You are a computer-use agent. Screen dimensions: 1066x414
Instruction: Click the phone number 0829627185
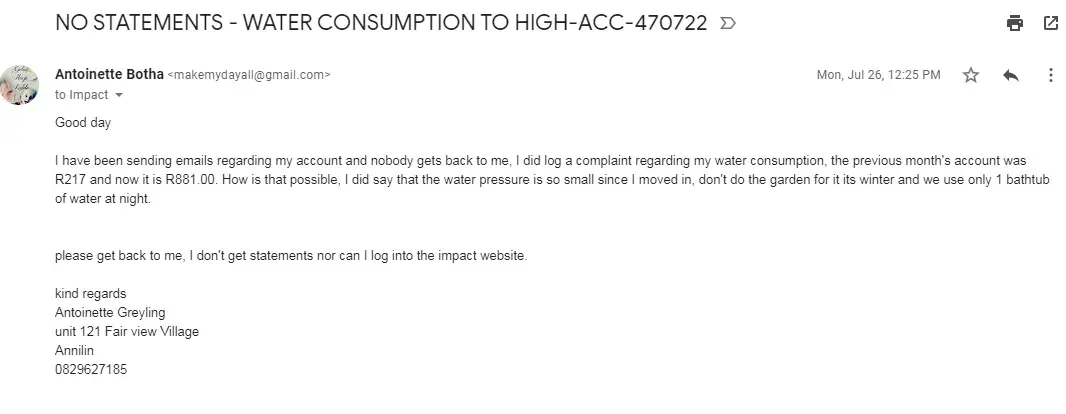[91, 369]
